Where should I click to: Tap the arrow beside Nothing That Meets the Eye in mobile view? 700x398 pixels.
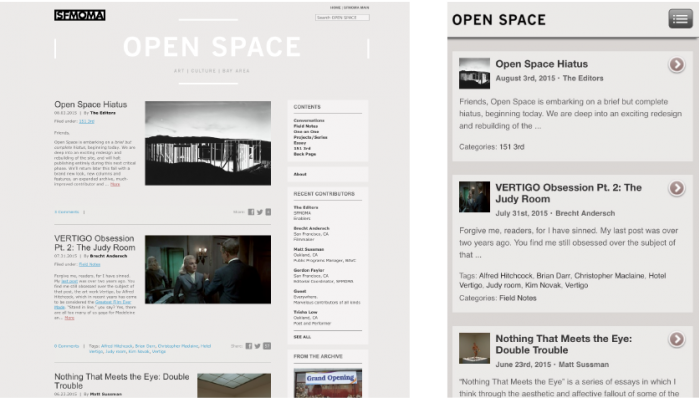677,339
